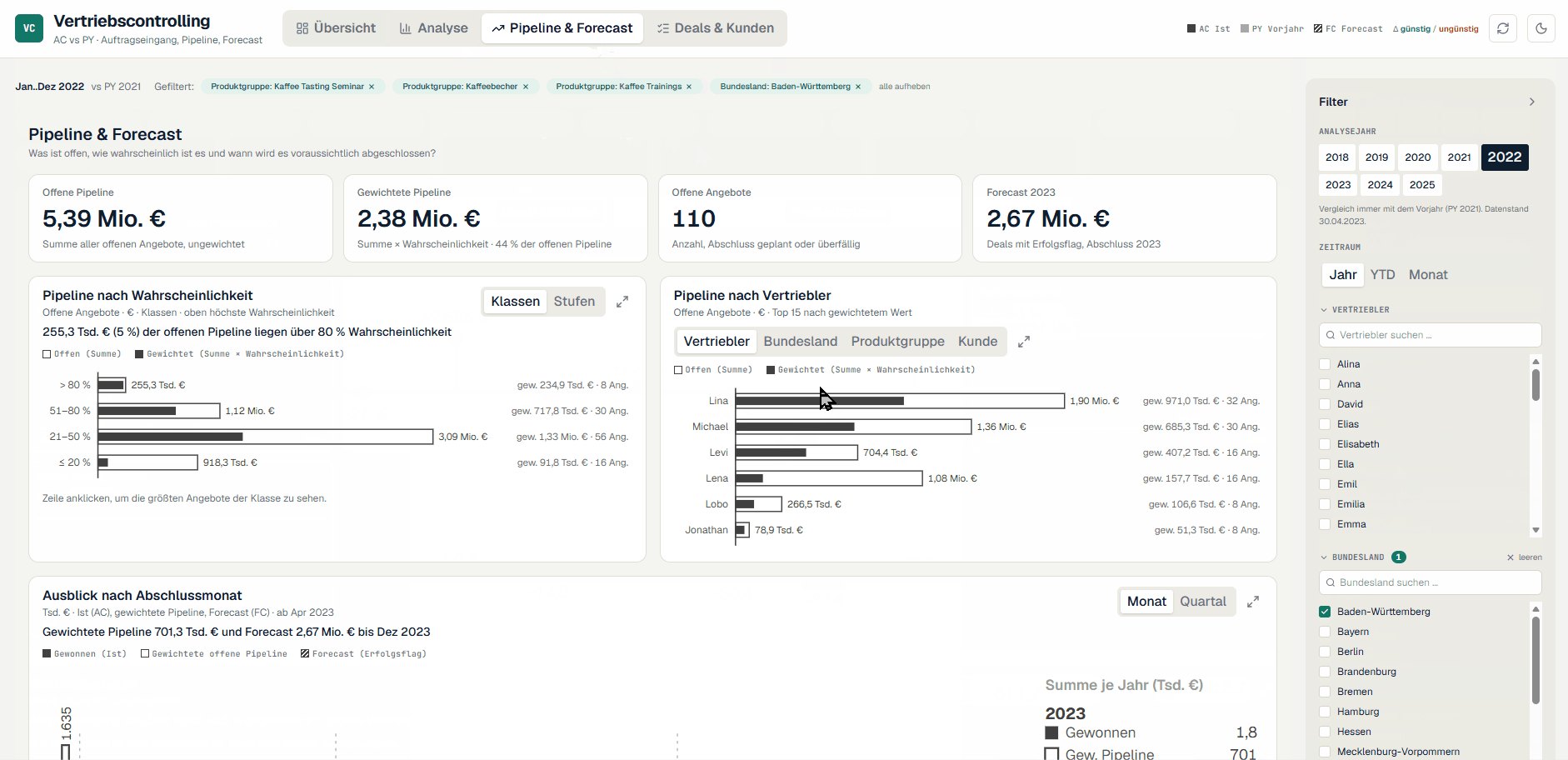Check the Bayern checkbox
The image size is (1568, 760).
click(1325, 632)
